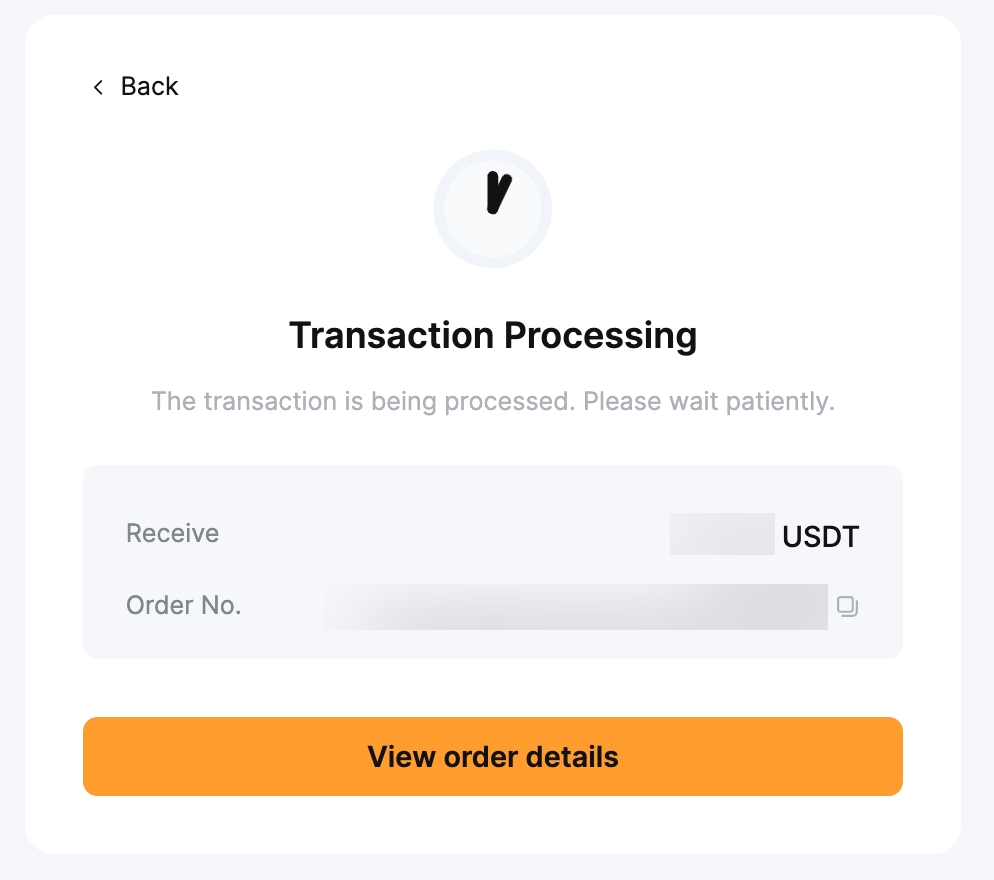This screenshot has height=880, width=994.
Task: Click the 'Please wait patiently' message text
Action: pyautogui.click(x=708, y=402)
